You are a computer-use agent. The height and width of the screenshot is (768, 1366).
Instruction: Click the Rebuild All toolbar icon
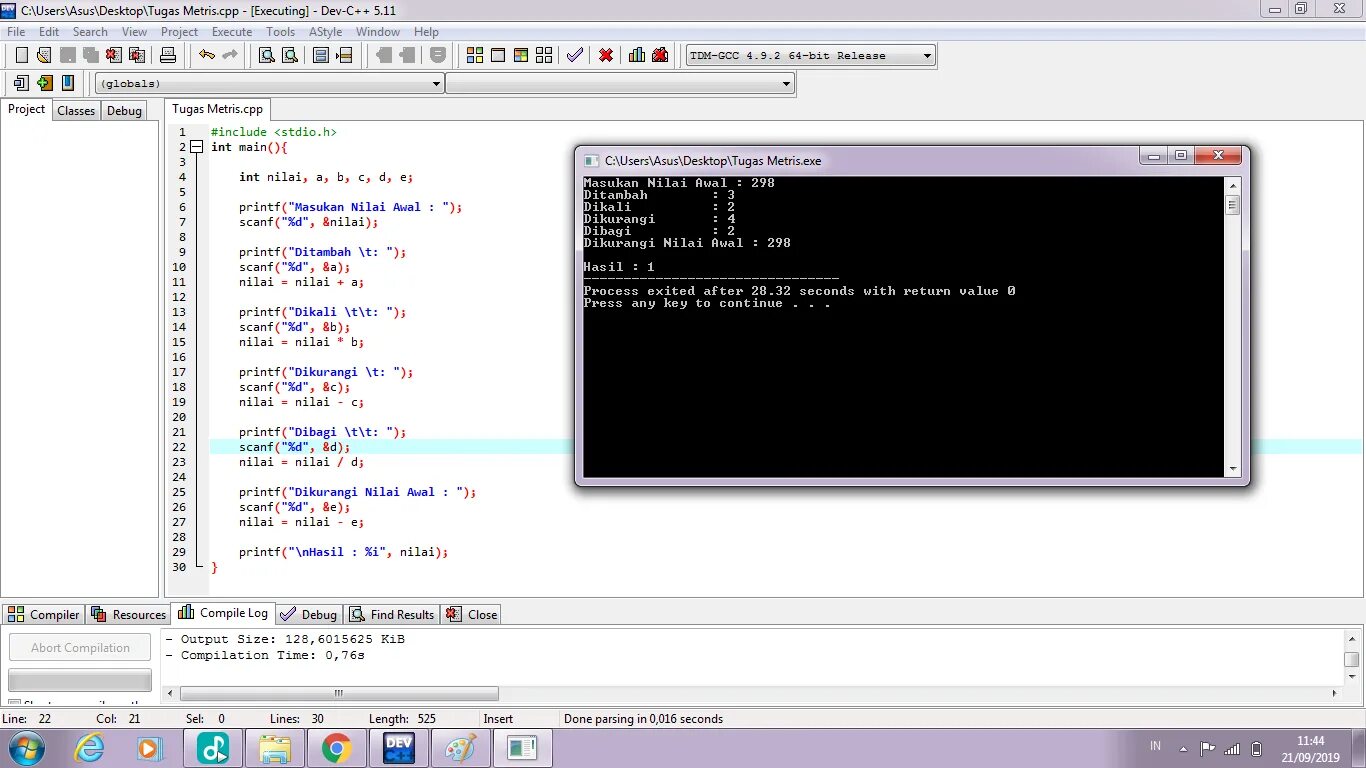tap(544, 55)
